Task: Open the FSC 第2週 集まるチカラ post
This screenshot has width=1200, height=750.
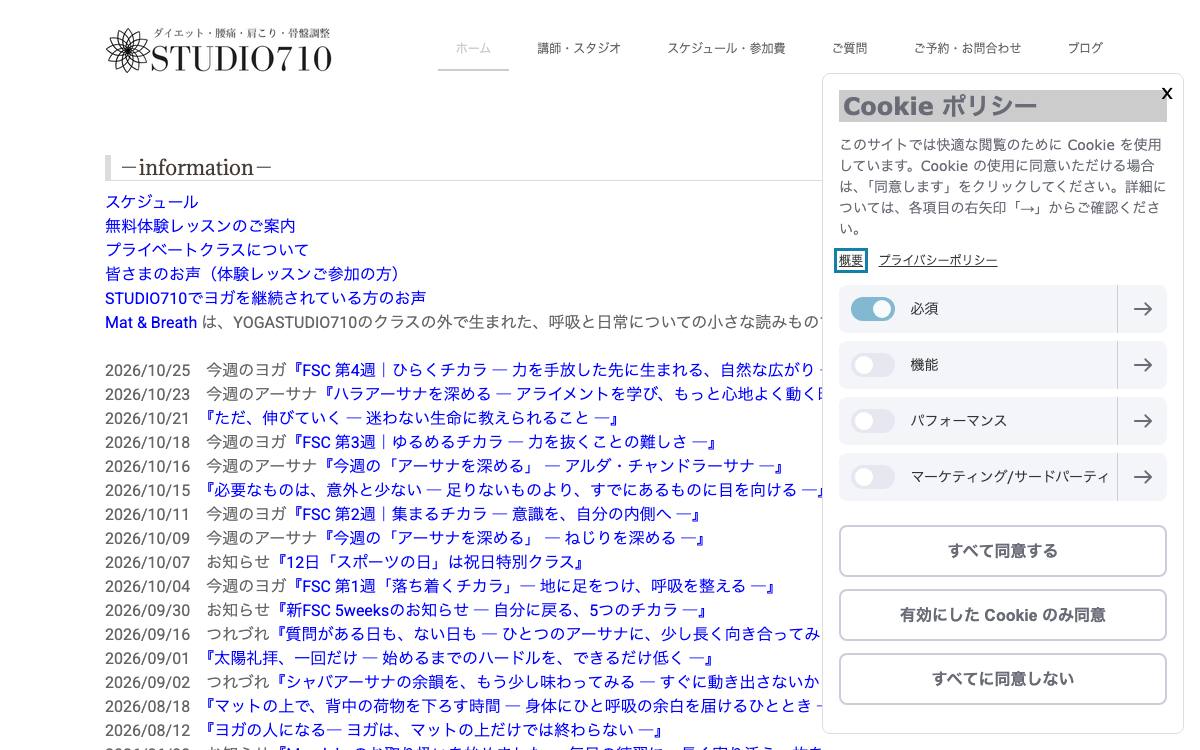Action: [x=495, y=514]
